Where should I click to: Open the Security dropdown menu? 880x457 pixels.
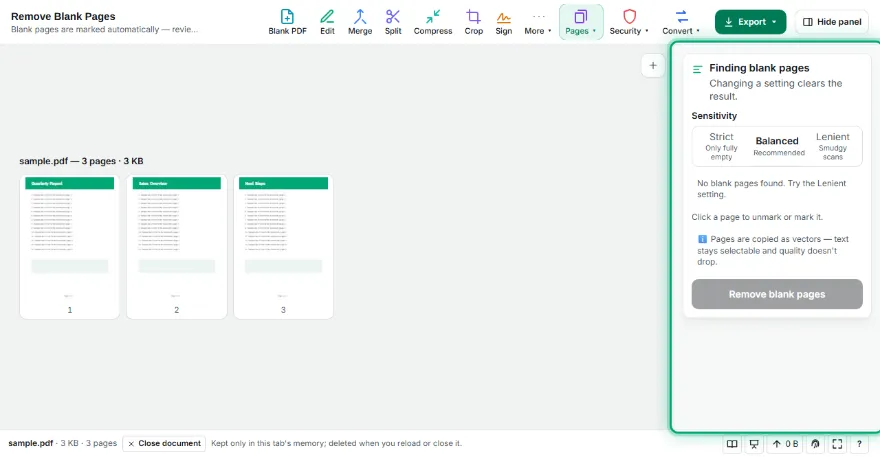click(629, 22)
